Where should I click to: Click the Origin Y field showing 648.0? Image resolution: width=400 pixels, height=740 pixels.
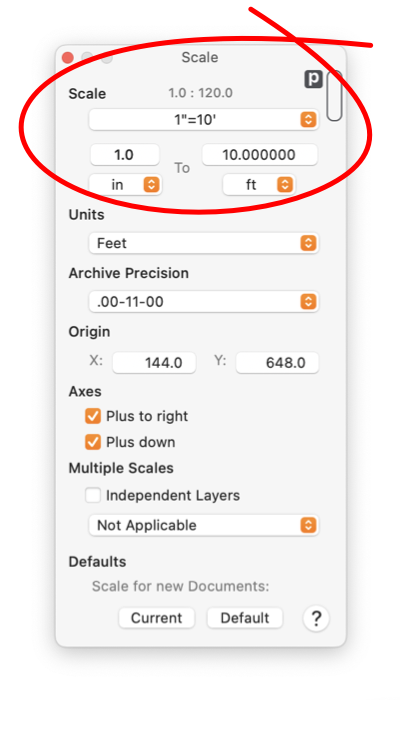click(277, 362)
